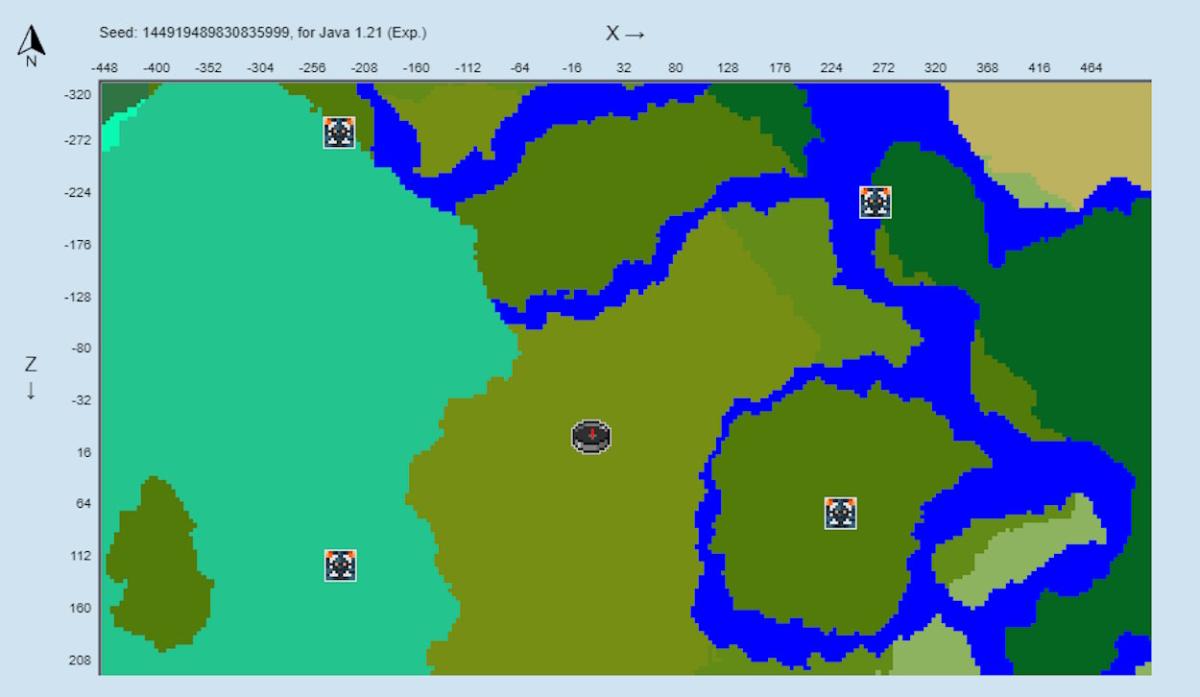Click the -224 tick on Z axis
Image resolution: width=1200 pixels, height=697 pixels.
[76, 193]
